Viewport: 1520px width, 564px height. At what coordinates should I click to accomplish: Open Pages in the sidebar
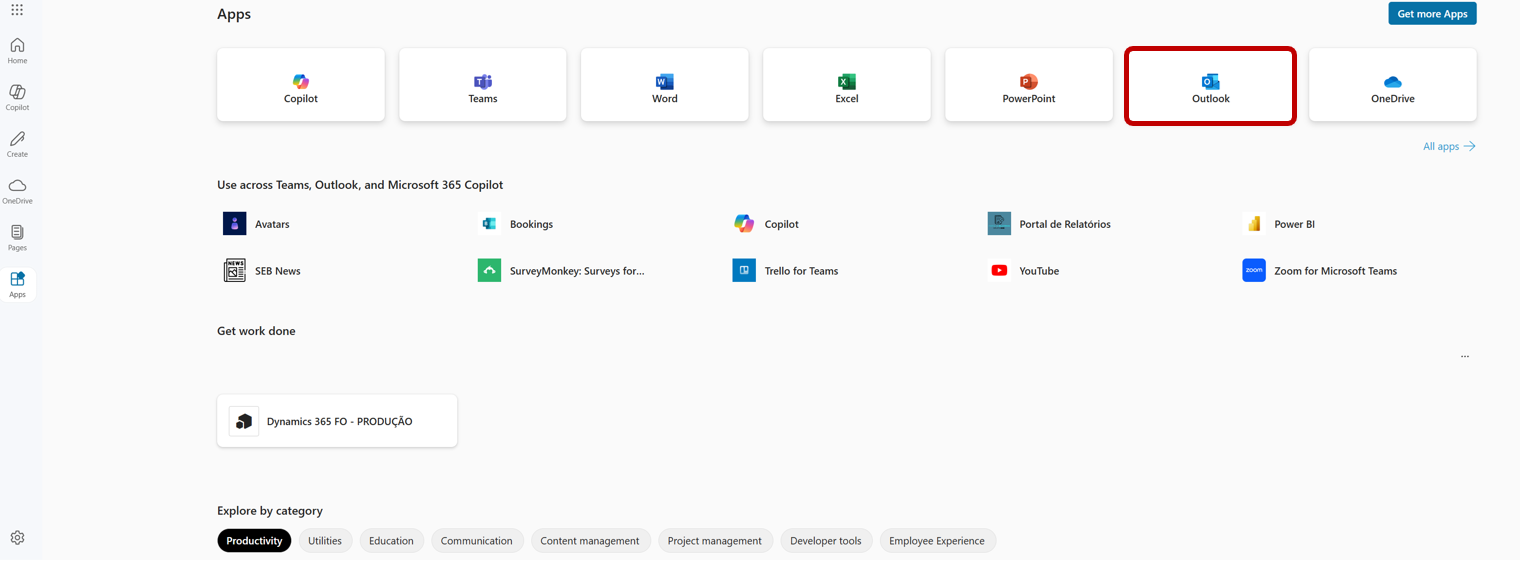(x=17, y=237)
